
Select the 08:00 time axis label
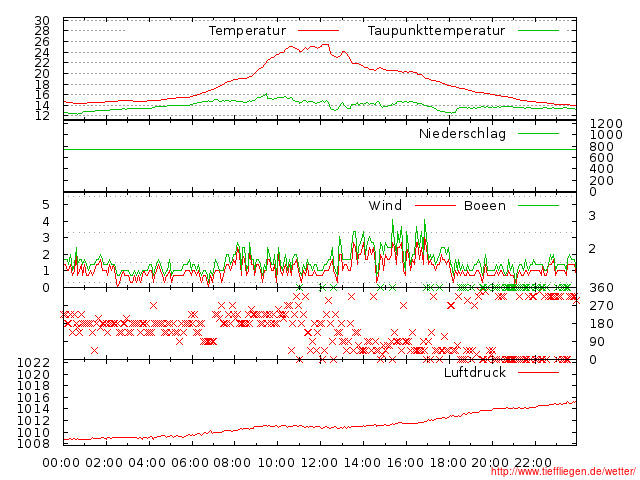tap(233, 463)
